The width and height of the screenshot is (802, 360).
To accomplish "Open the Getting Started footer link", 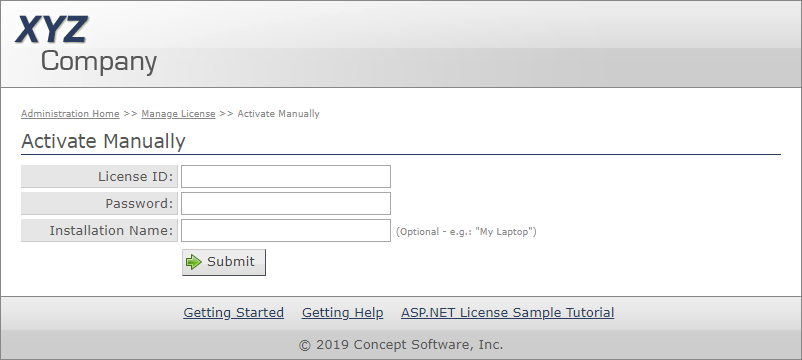I will (x=234, y=312).
